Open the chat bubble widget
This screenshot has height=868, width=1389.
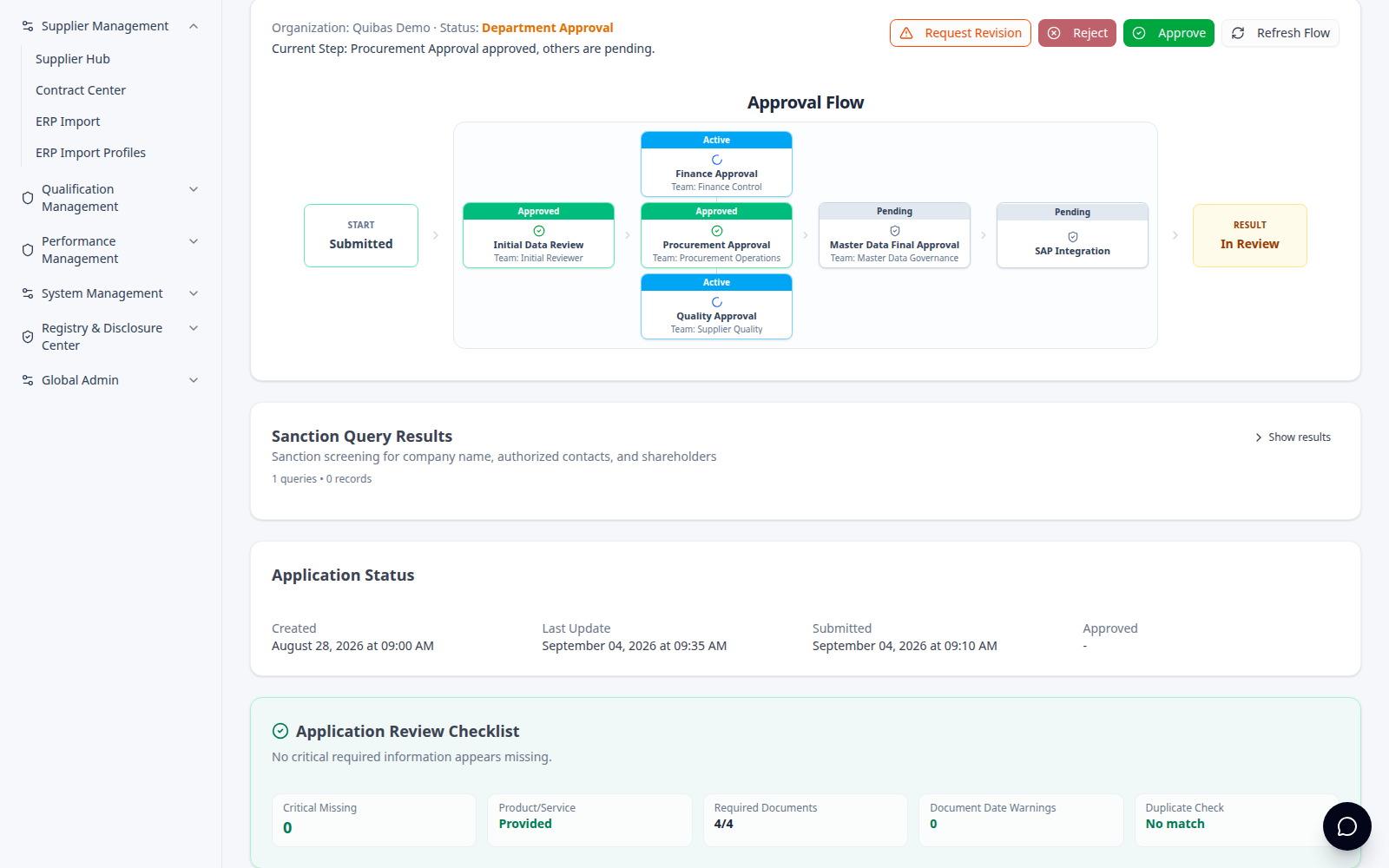[1346, 826]
